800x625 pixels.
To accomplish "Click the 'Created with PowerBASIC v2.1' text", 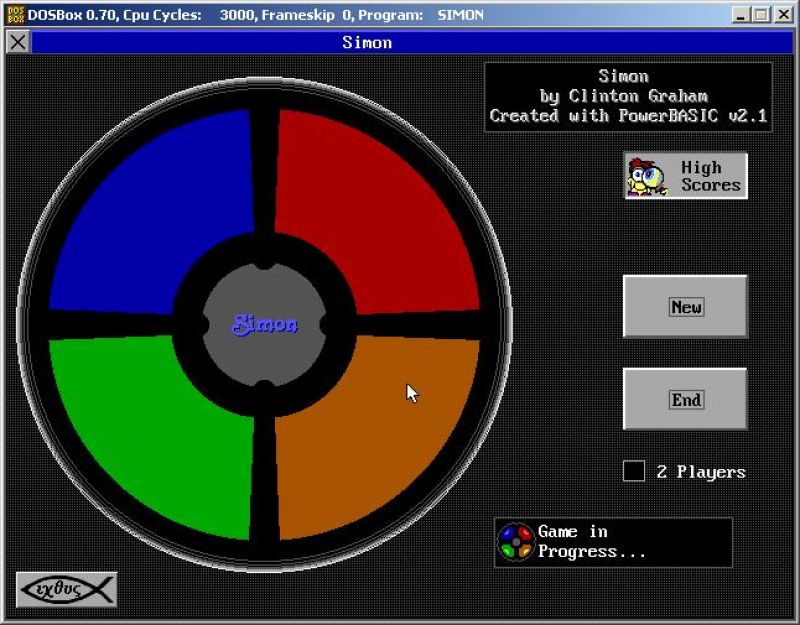I will [628, 115].
